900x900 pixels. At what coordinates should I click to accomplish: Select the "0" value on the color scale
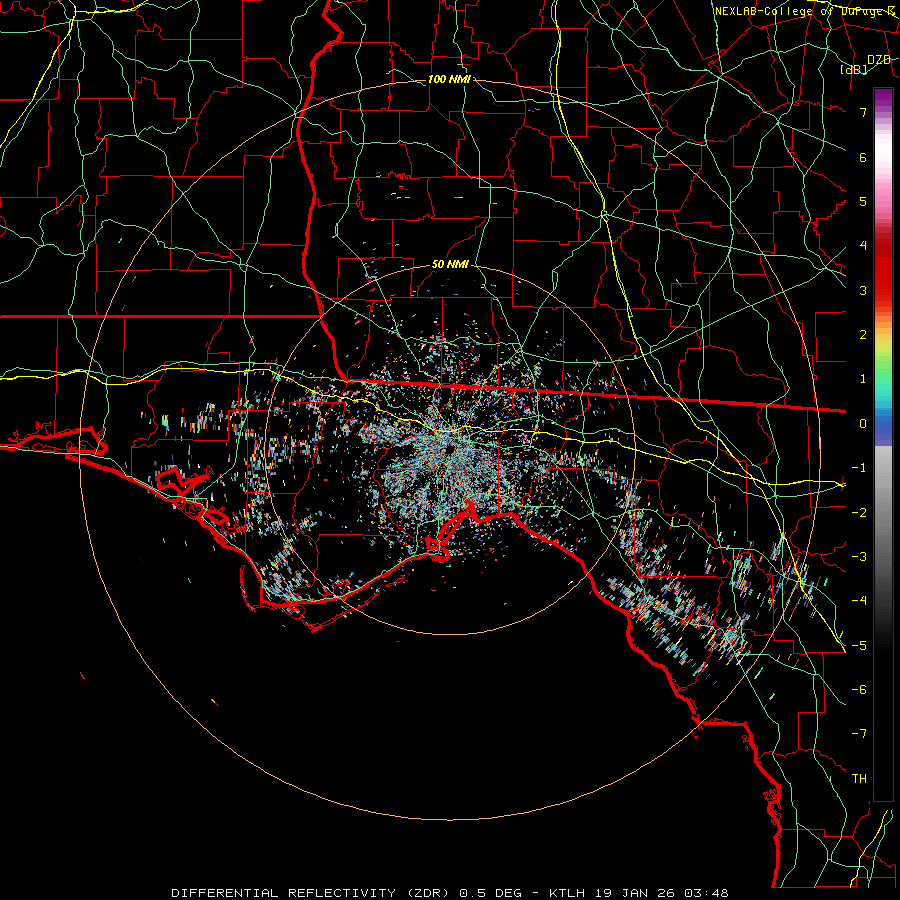point(863,424)
